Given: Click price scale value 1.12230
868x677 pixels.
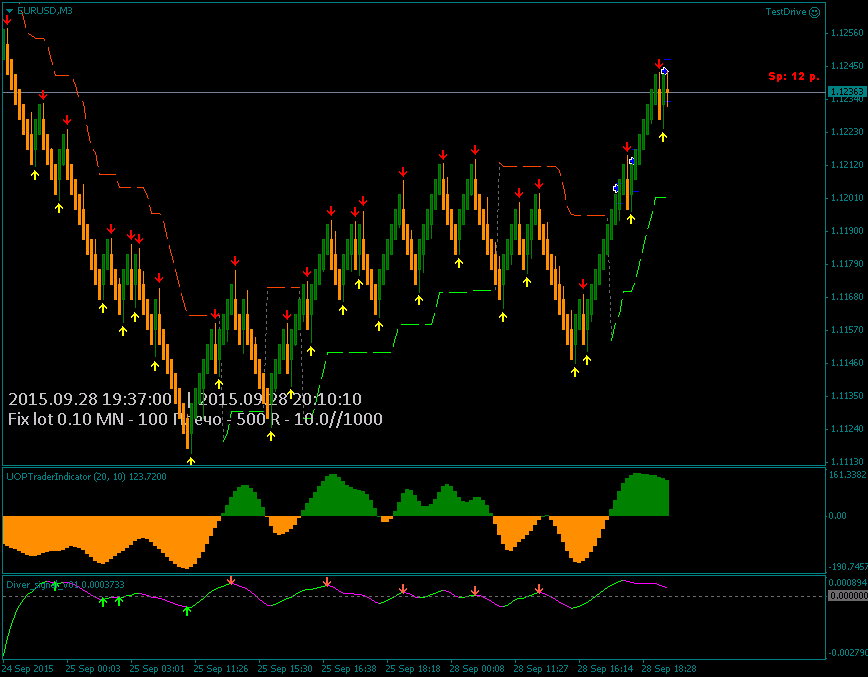Looking at the screenshot, I should click(x=847, y=132).
